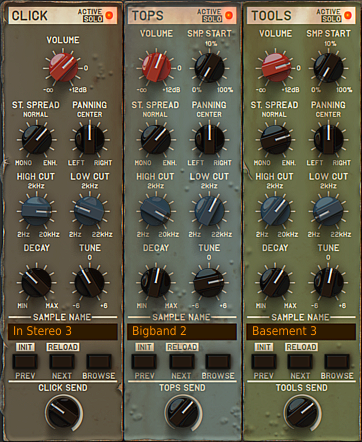The height and width of the screenshot is (442, 362).
Task: Click the TOPS channel red Volume knob
Action: click(156, 68)
